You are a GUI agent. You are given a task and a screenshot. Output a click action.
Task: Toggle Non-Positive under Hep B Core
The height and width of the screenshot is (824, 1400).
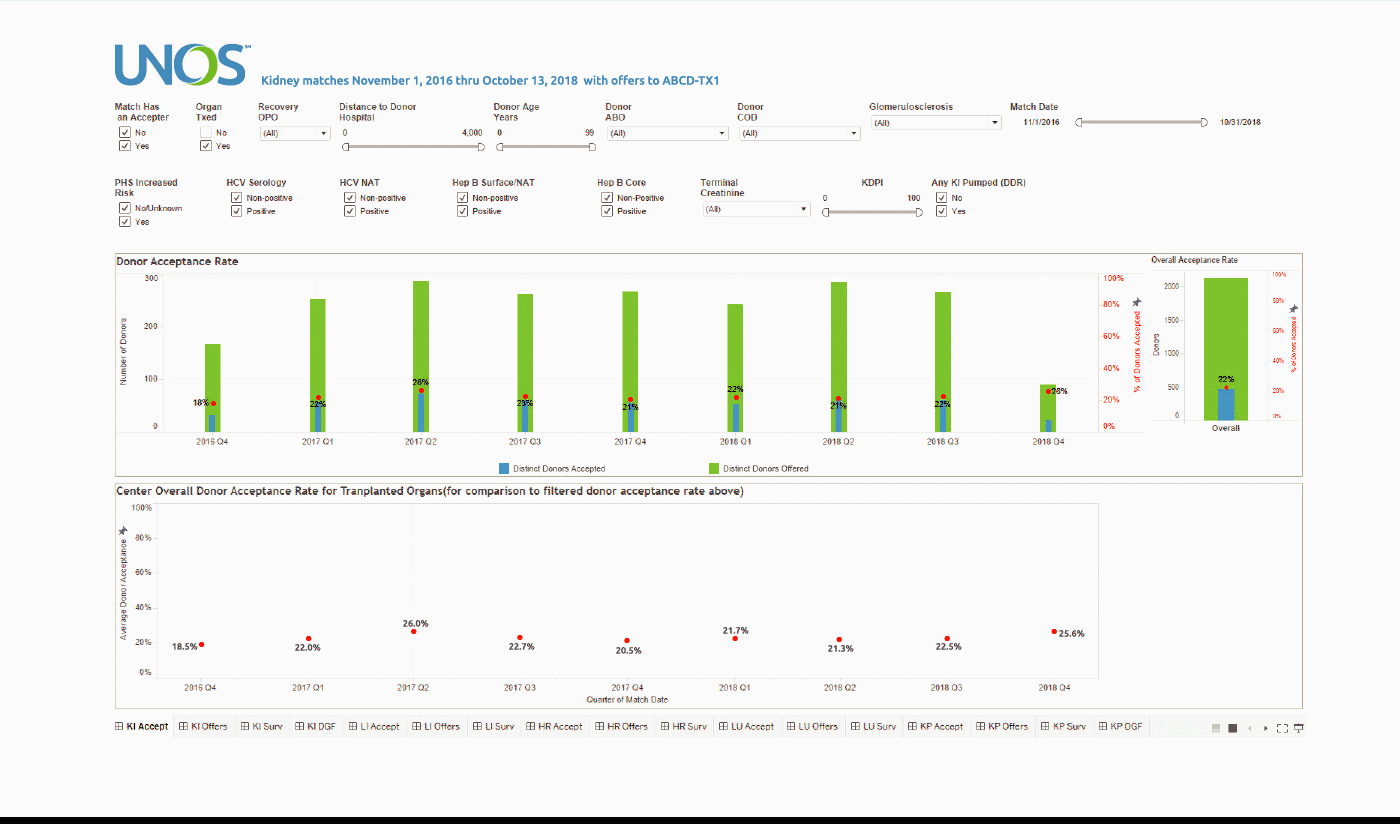point(607,198)
